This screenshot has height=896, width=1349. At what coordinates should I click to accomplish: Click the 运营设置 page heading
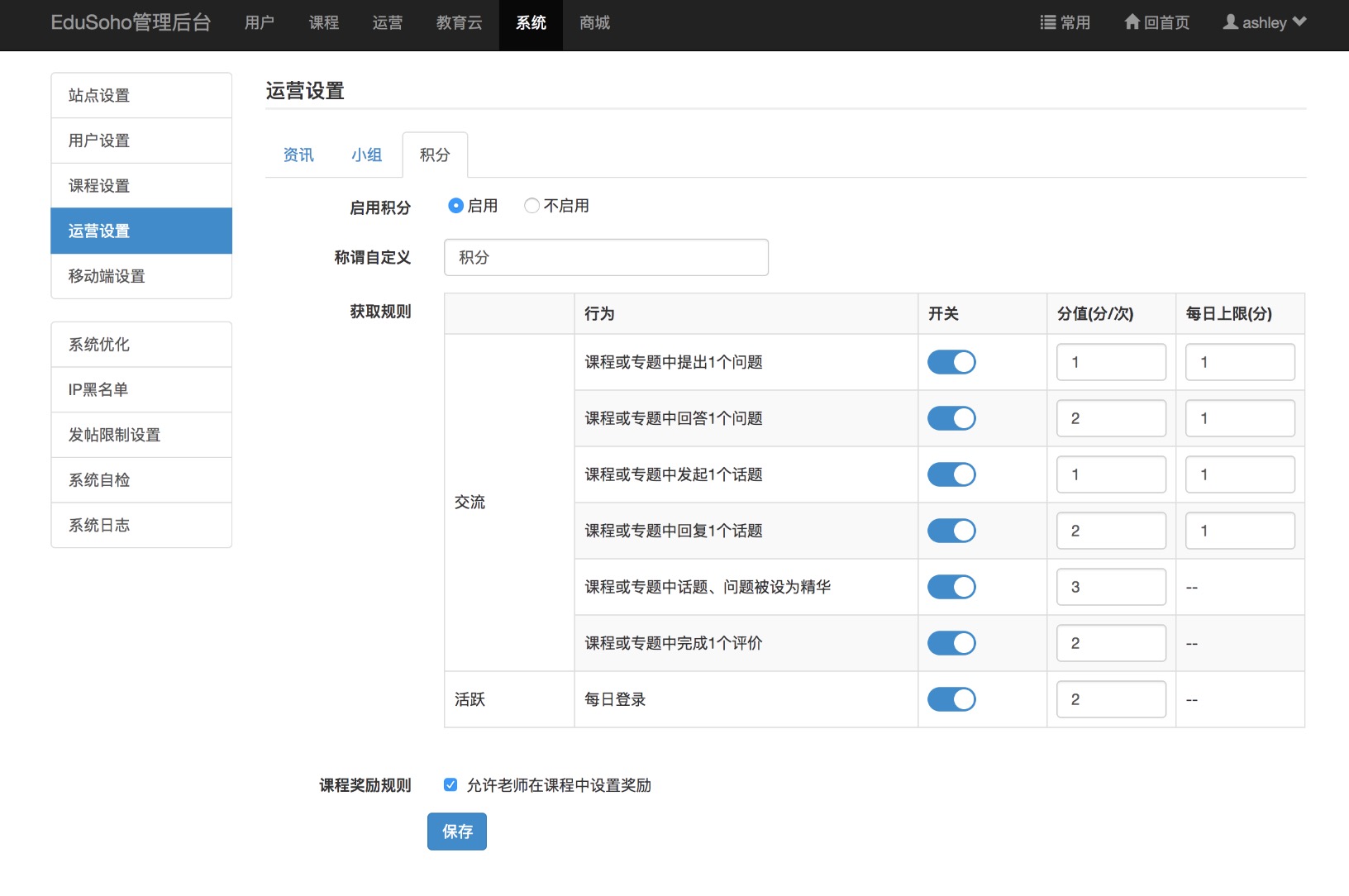point(305,91)
